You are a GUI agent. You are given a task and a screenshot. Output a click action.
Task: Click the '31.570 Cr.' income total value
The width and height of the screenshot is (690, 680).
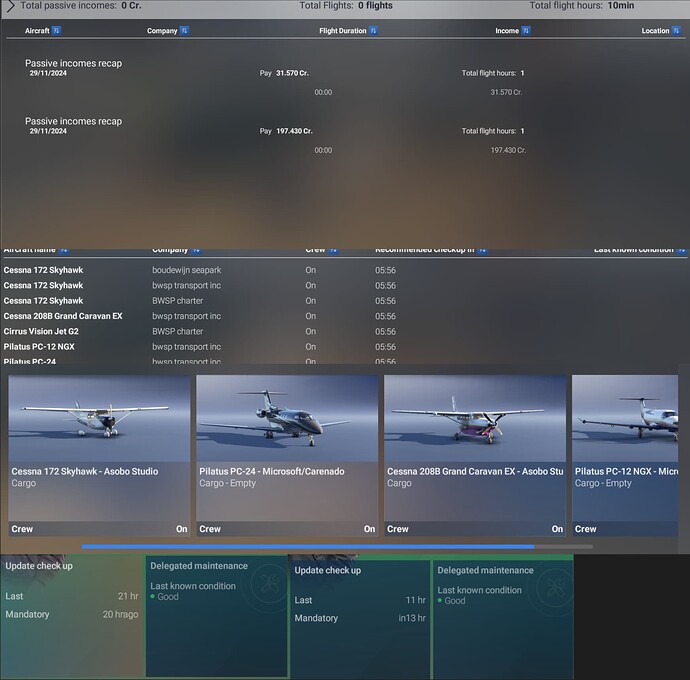(x=506, y=92)
